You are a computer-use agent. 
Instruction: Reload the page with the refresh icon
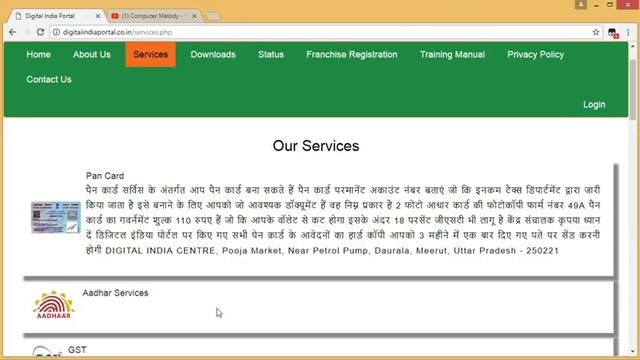click(40, 32)
